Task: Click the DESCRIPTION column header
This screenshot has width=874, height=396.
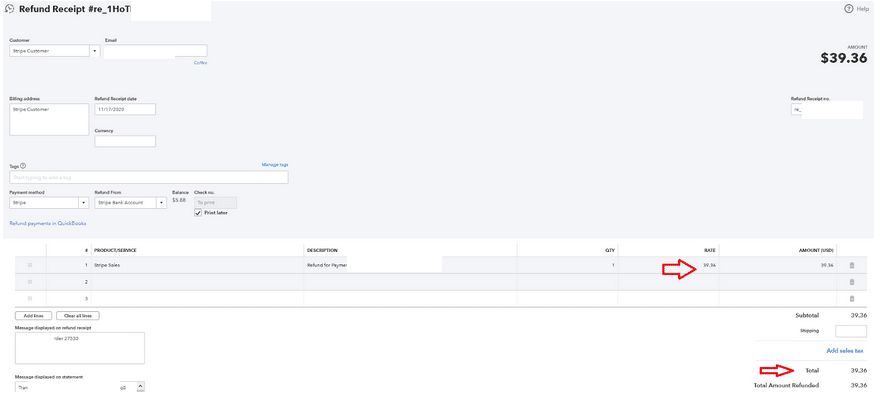Action: (322, 250)
